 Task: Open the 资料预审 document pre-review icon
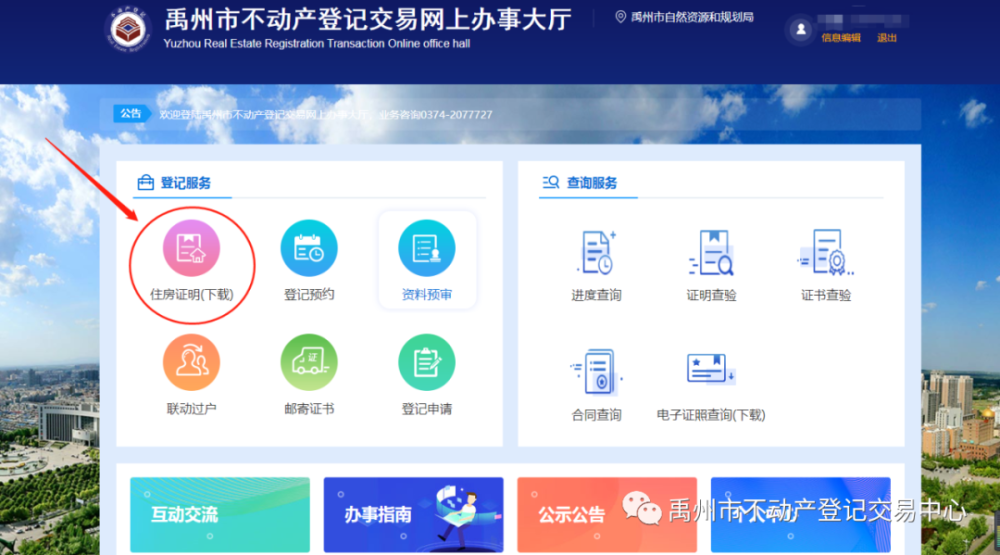[427, 248]
